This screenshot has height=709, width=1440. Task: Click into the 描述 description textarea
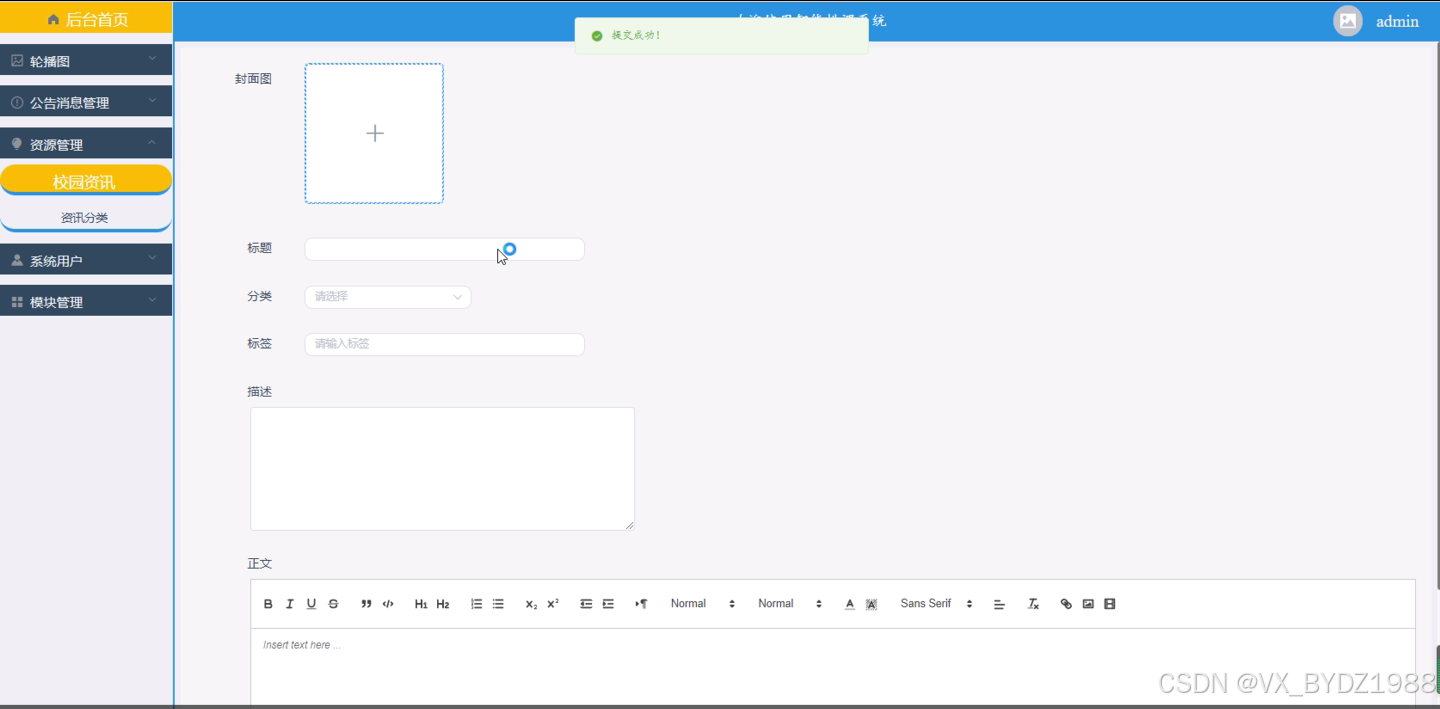pyautogui.click(x=442, y=468)
